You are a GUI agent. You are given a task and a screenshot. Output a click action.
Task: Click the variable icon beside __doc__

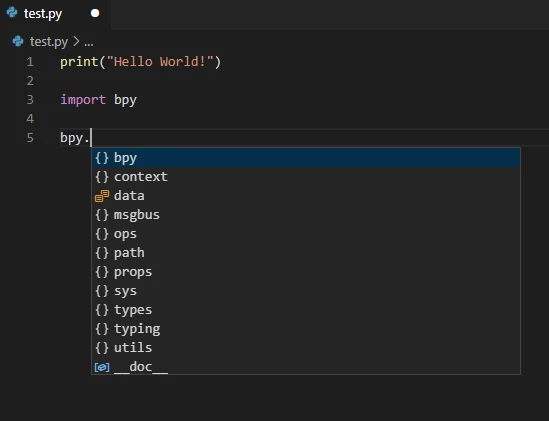coord(102,367)
